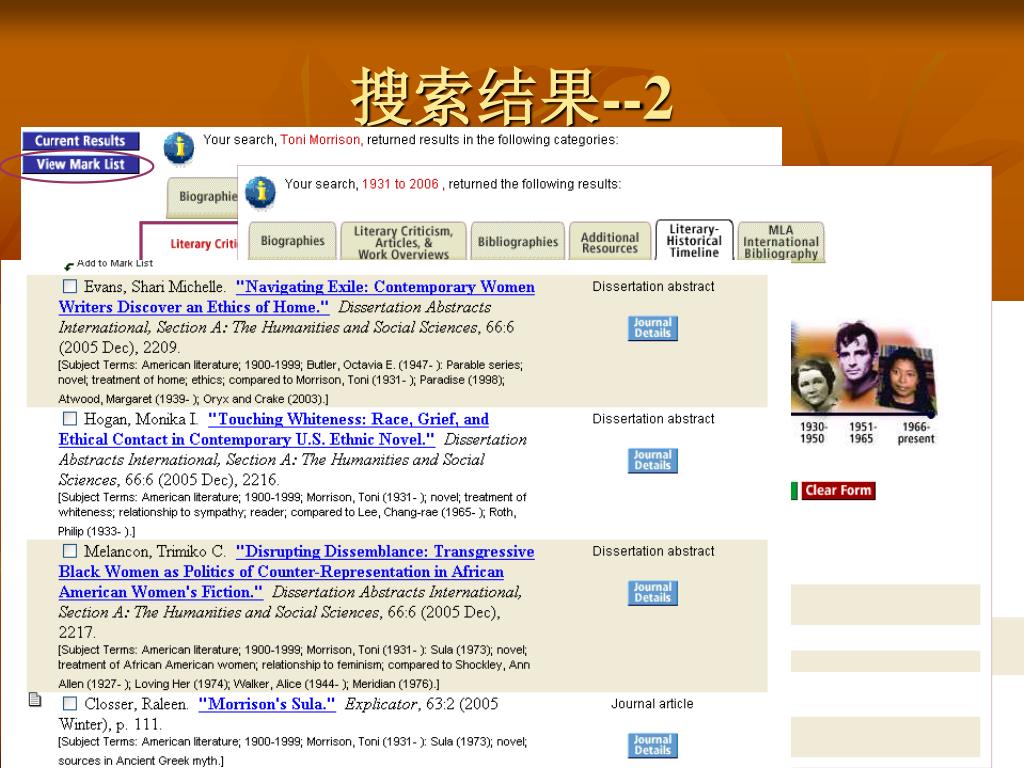
Task: Click the portrait above 1966-present
Action: point(907,381)
